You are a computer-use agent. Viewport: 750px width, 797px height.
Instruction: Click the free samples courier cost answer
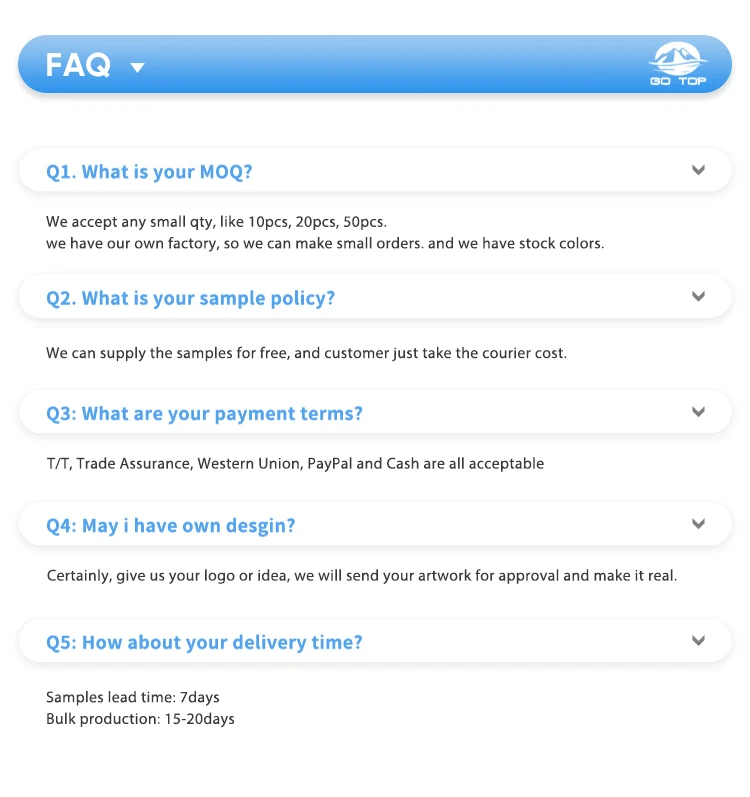click(x=306, y=353)
